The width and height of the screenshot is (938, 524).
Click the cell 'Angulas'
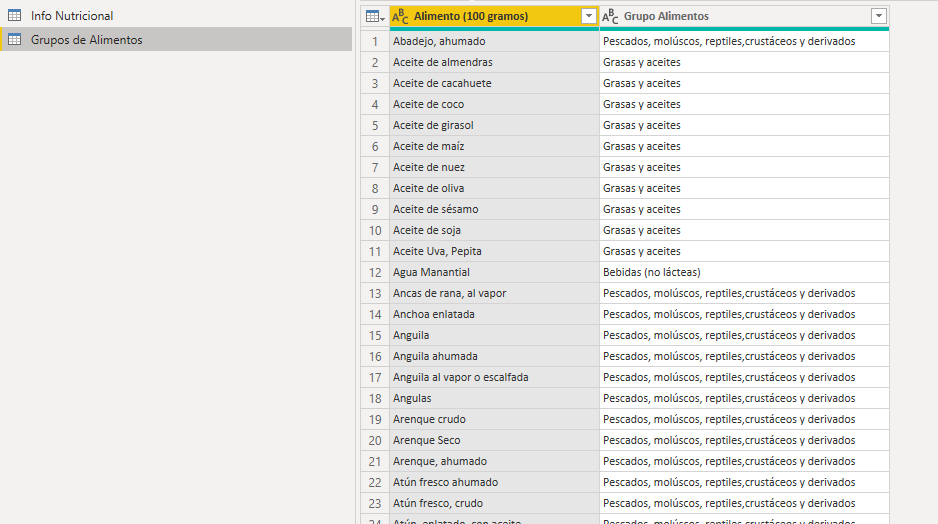tap(494, 398)
